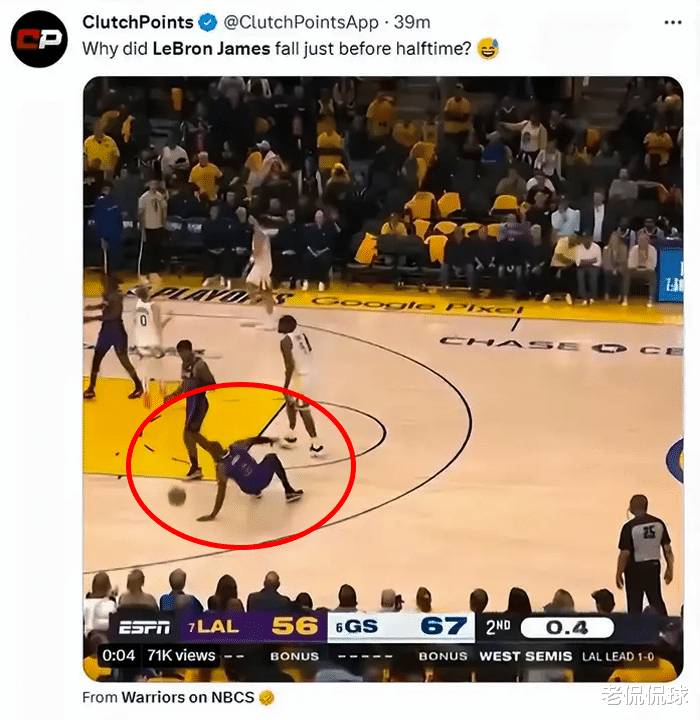Image resolution: width=700 pixels, height=720 pixels.
Task: Click the LeBron James bold text
Action: (211, 48)
